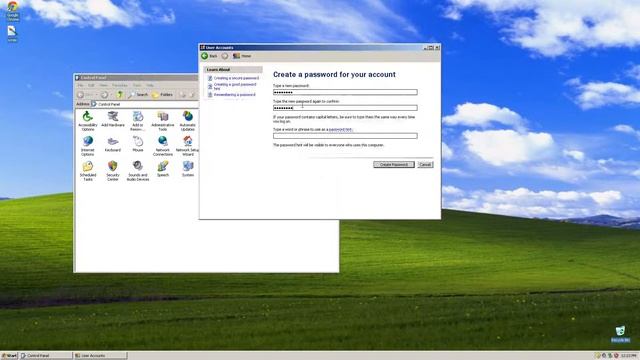Click the system tray clock

pos(629,356)
